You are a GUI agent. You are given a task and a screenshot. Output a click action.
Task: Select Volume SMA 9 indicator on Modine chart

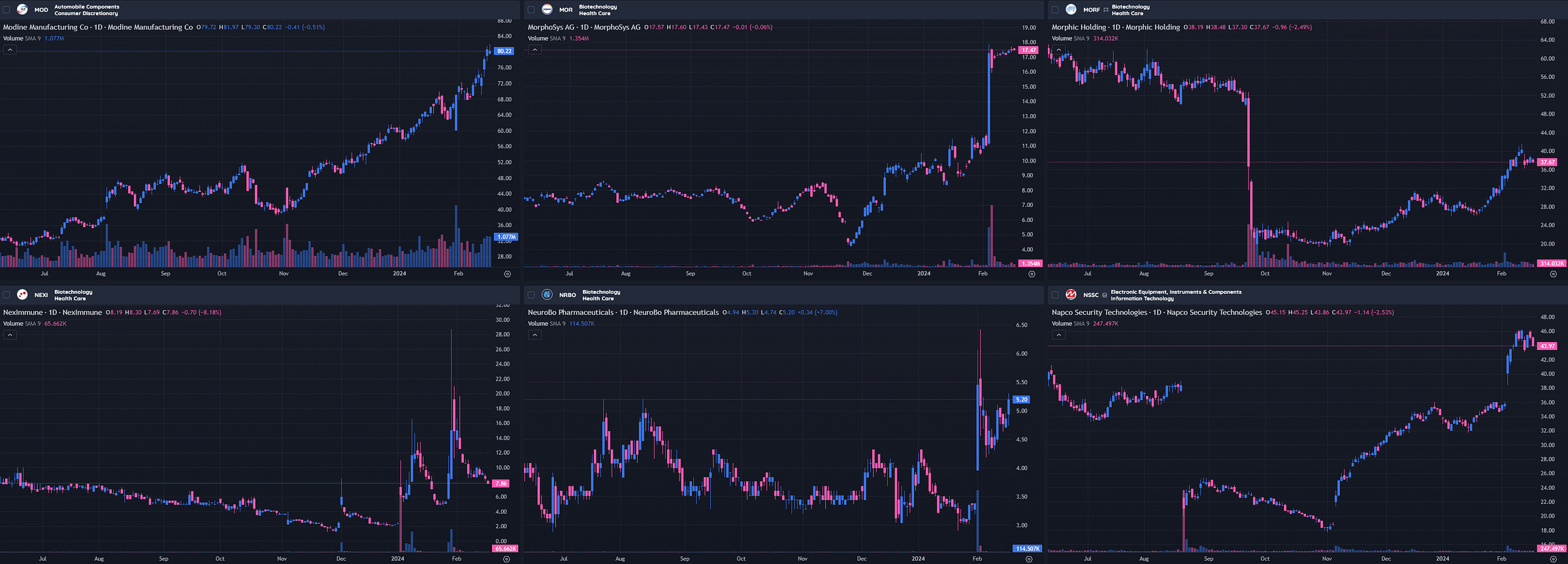point(22,39)
